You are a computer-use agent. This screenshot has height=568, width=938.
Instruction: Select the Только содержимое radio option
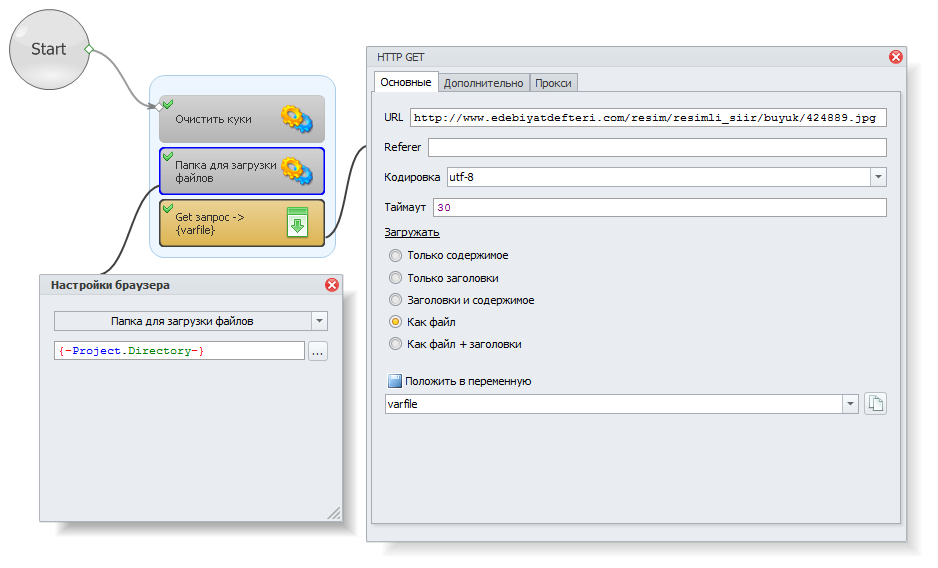(395, 256)
